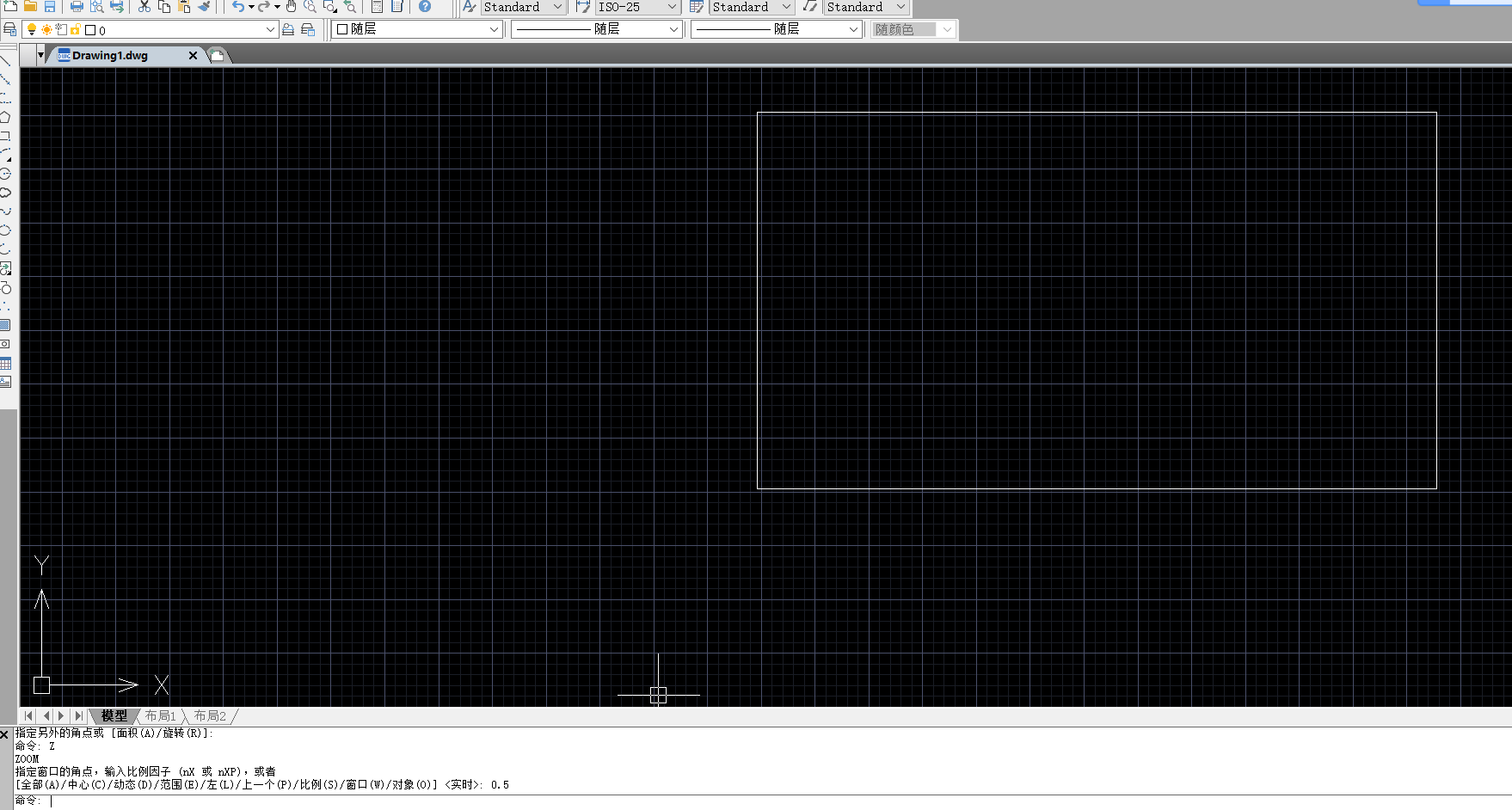
Task: Open an existing drawing with folder icon
Action: click(x=30, y=6)
